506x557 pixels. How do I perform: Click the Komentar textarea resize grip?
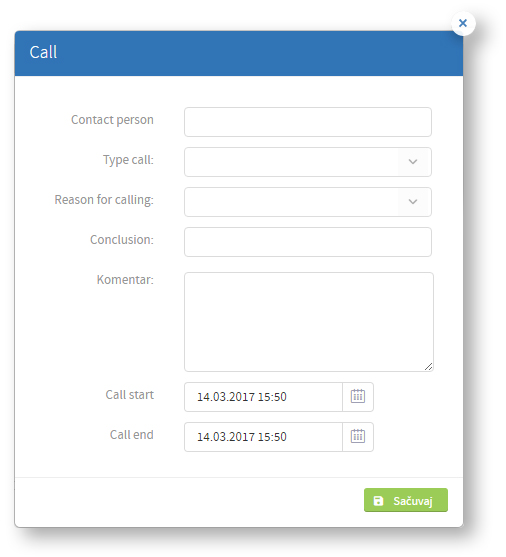tap(429, 367)
